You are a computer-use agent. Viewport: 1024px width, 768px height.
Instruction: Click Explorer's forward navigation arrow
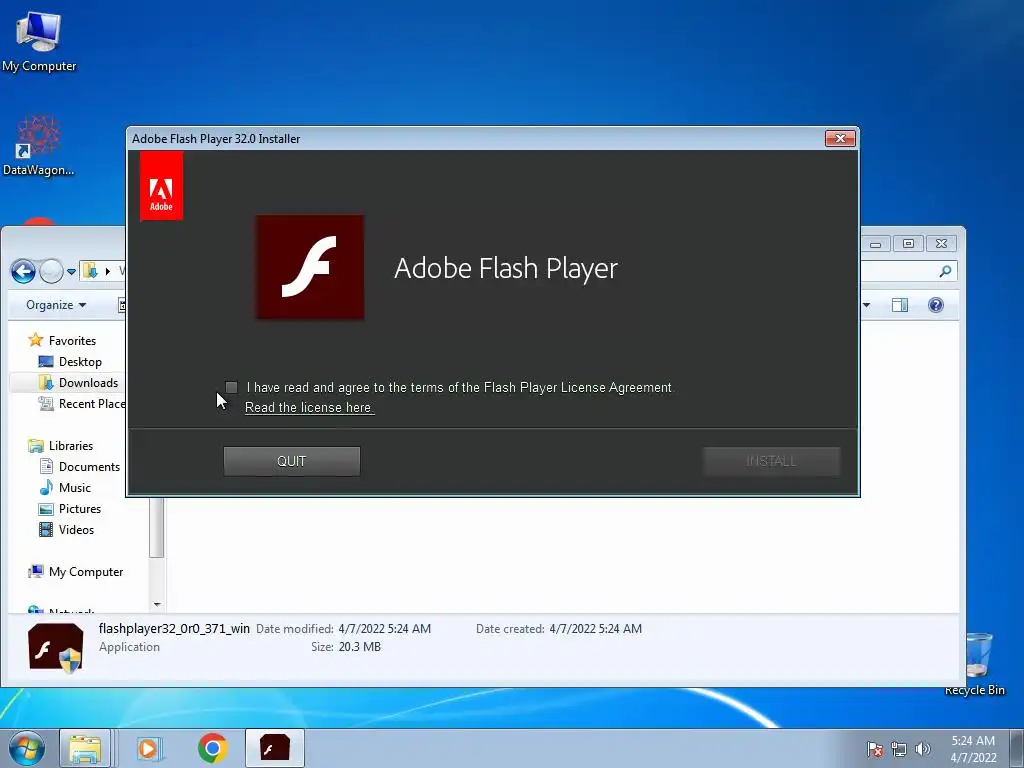[51, 271]
